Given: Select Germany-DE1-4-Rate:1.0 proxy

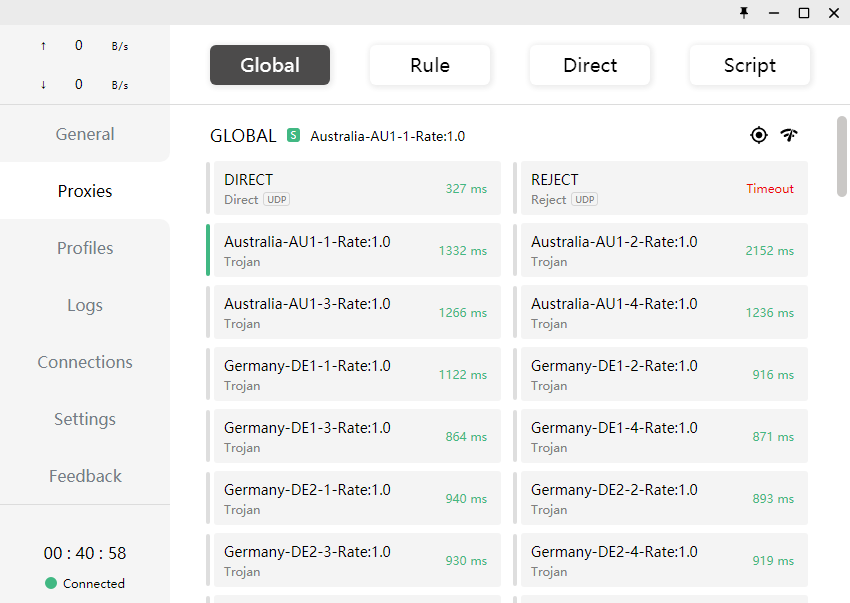Looking at the screenshot, I should [664, 436].
